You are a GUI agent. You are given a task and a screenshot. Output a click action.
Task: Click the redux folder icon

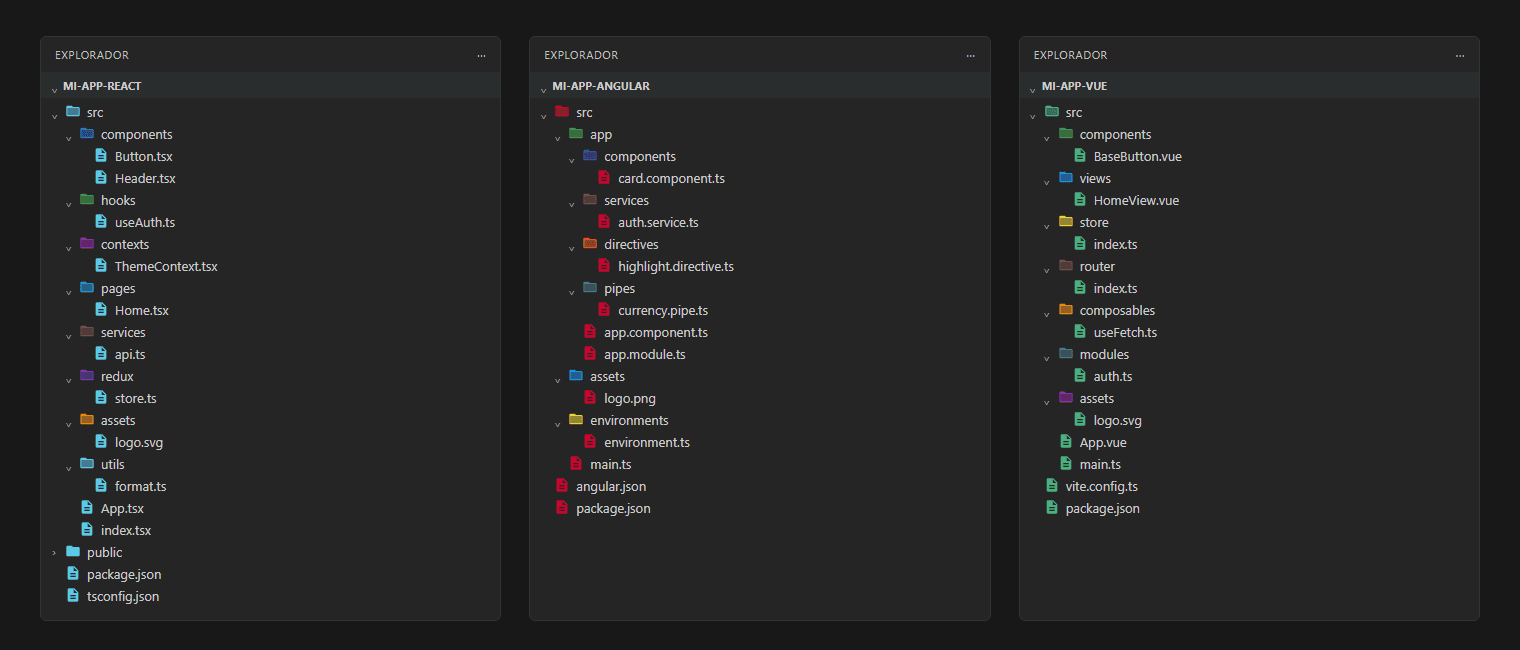pyautogui.click(x=87, y=376)
